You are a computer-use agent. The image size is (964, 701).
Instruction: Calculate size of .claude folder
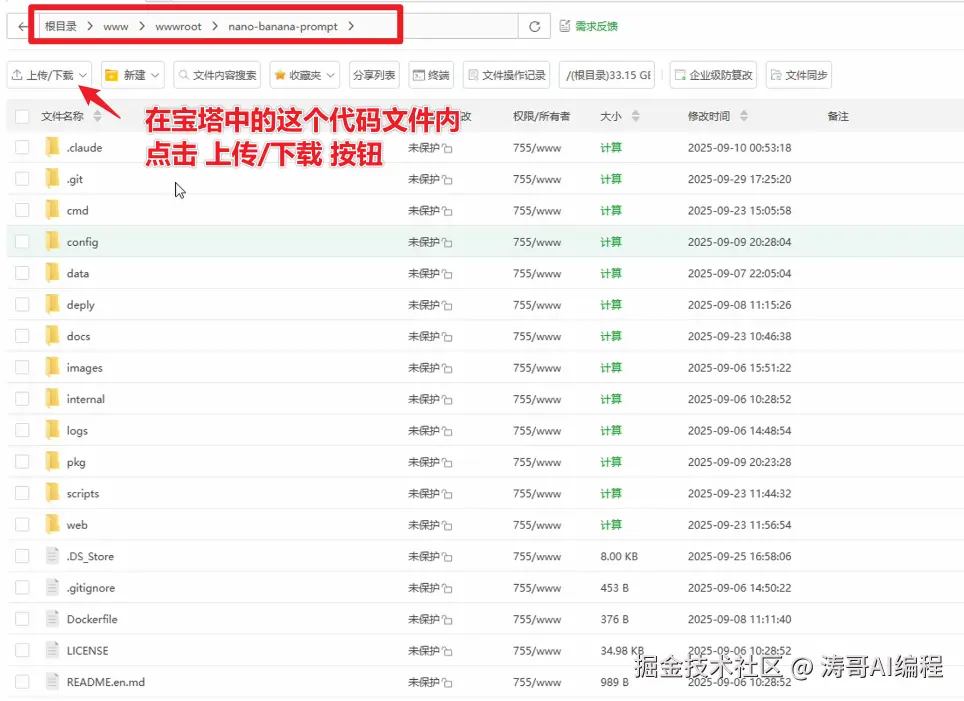tap(611, 148)
